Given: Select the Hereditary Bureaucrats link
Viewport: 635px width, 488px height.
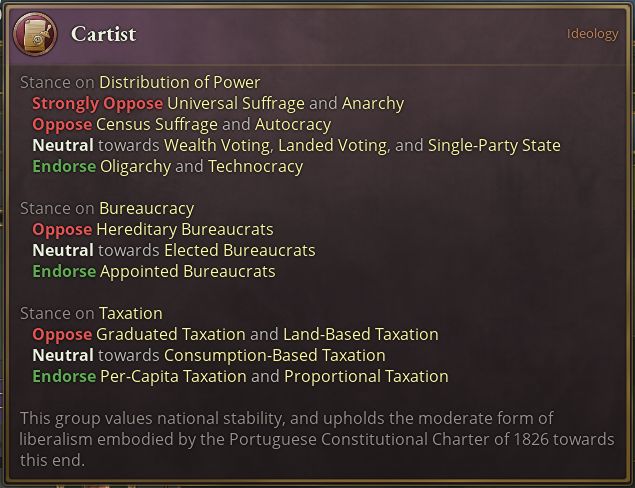Looking at the screenshot, I should (x=171, y=229).
